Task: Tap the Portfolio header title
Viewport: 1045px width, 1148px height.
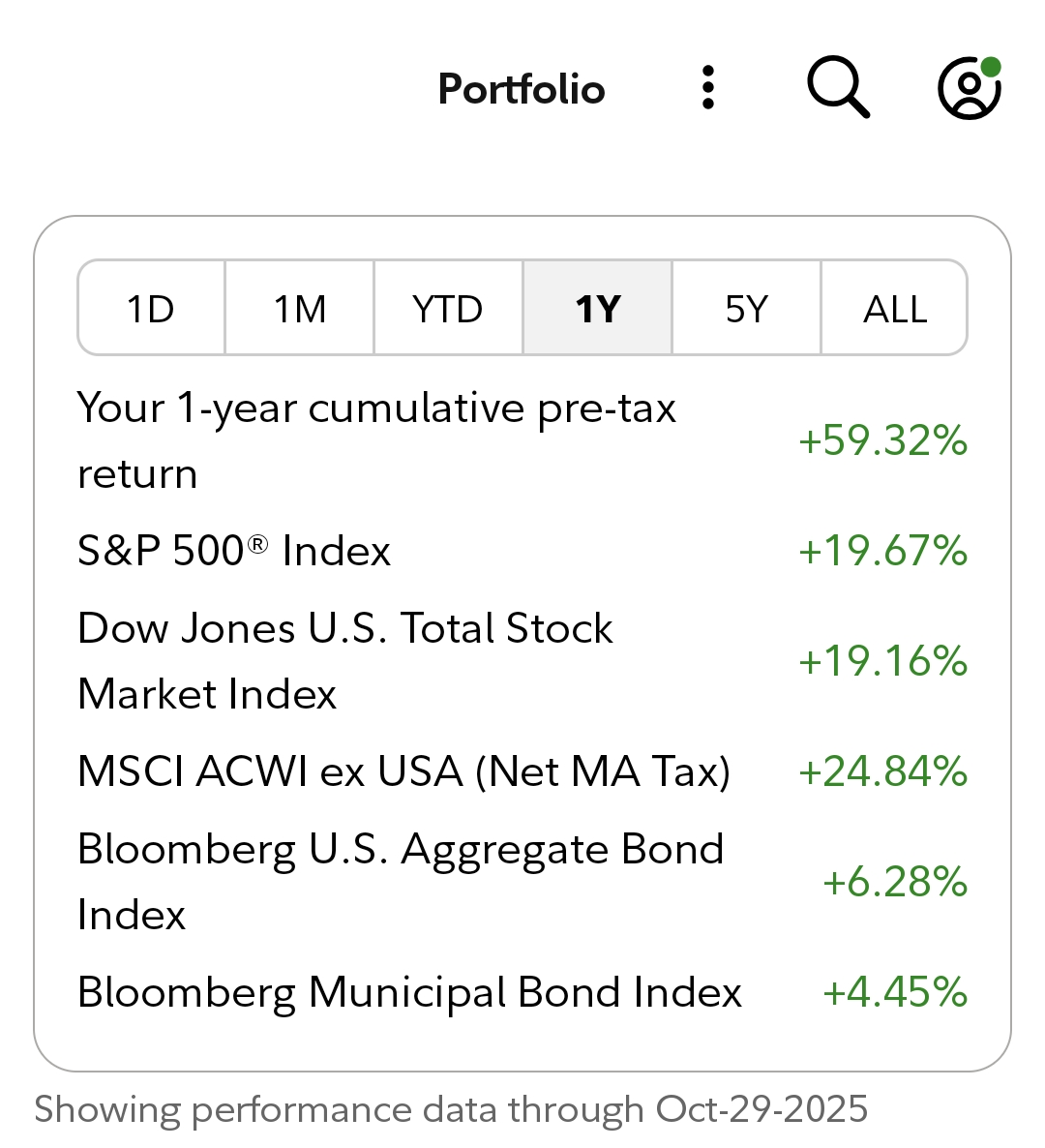Action: [522, 89]
